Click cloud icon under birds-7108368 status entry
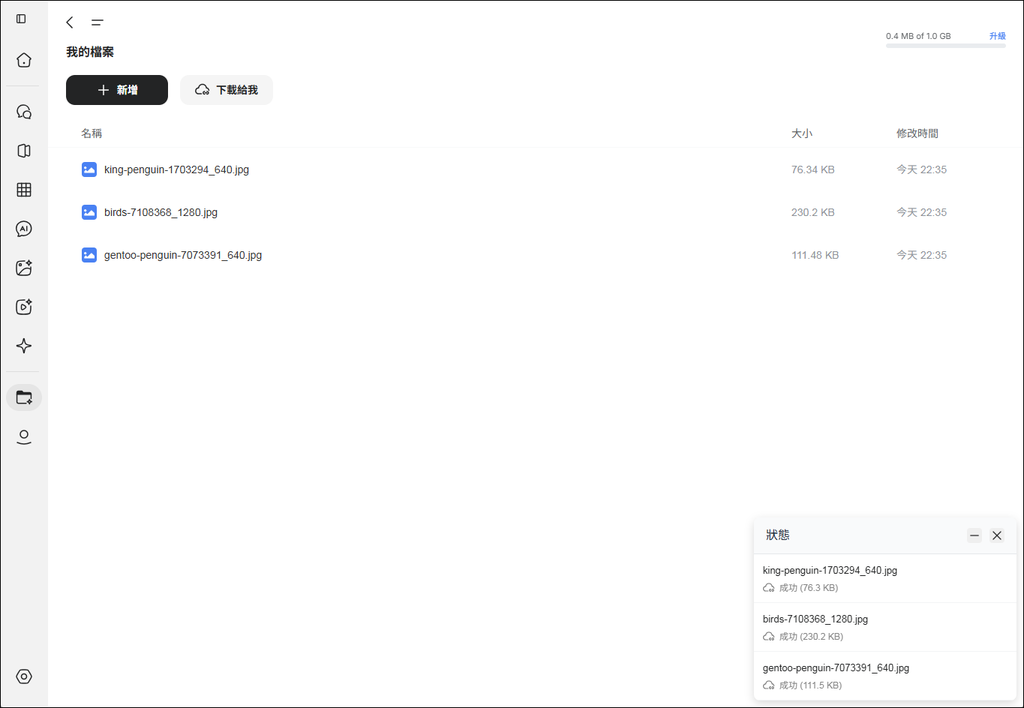This screenshot has height=708, width=1024. click(x=769, y=637)
